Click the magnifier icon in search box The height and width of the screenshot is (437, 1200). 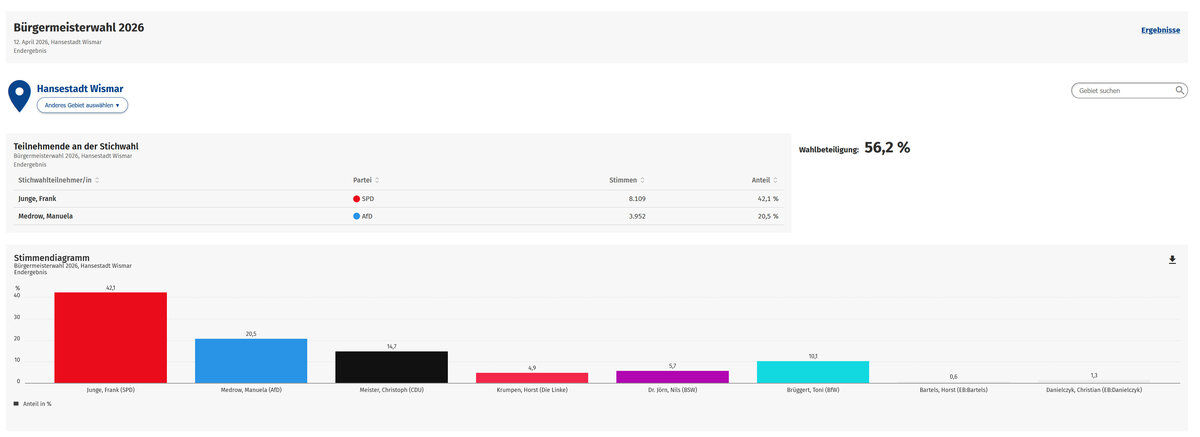pyautogui.click(x=1180, y=91)
